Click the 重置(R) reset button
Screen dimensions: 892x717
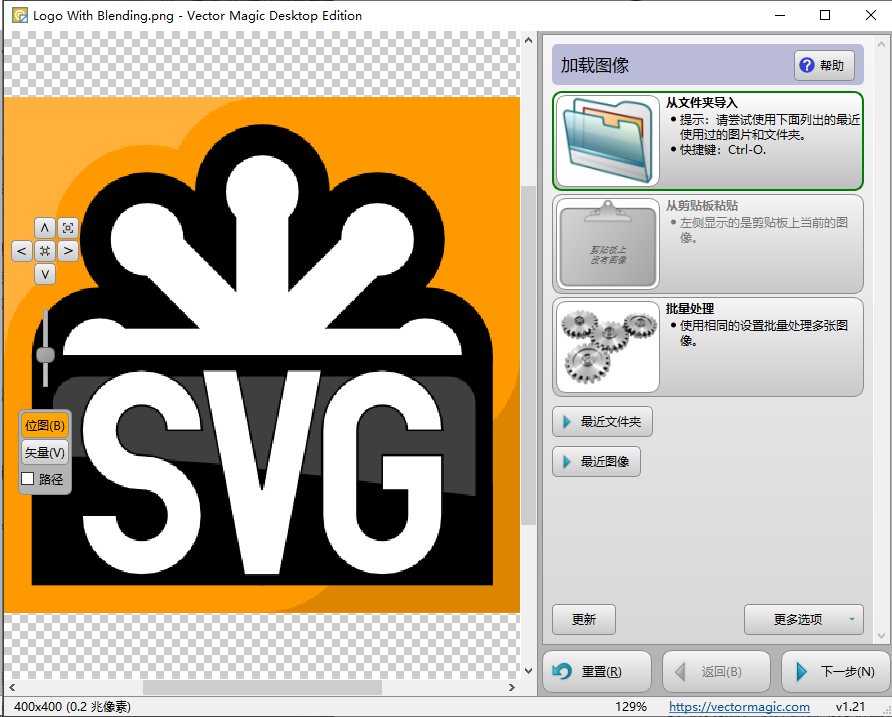pos(597,671)
